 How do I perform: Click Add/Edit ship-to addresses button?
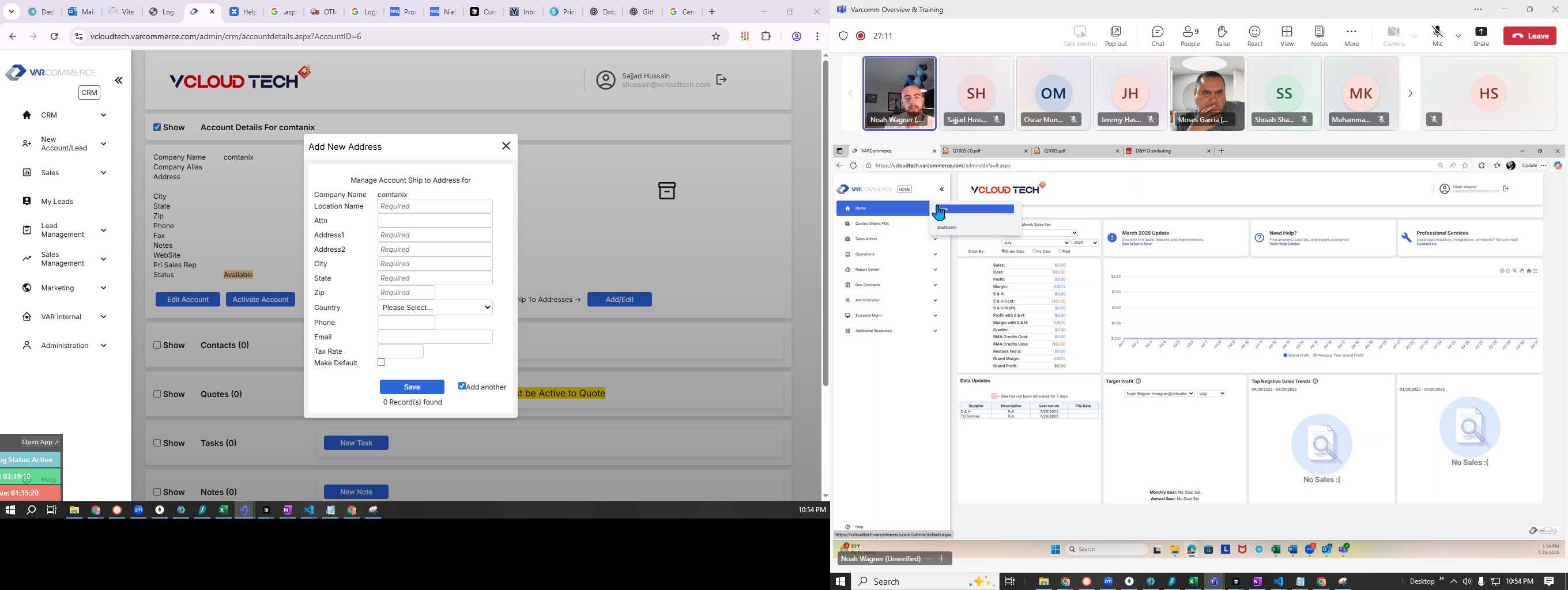620,299
